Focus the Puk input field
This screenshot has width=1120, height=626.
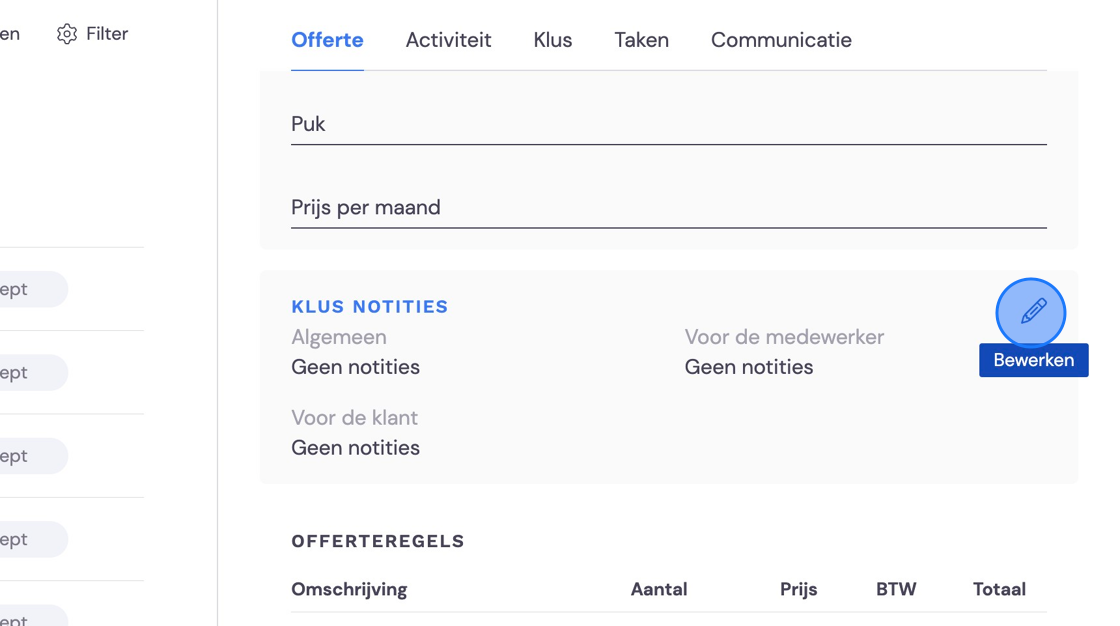pos(669,124)
